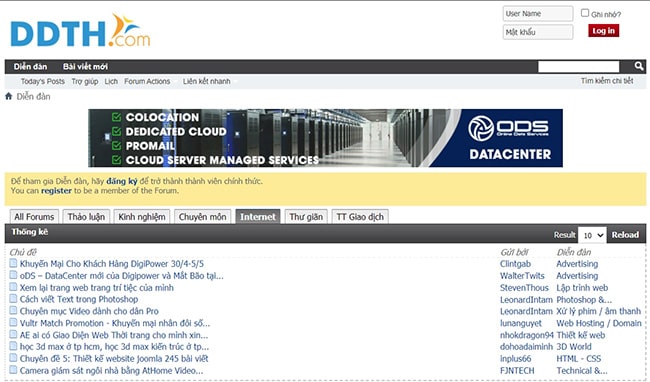This screenshot has width=650, height=382.
Task: Open thread Cách viết Text trong Photoshop
Action: coord(79,299)
